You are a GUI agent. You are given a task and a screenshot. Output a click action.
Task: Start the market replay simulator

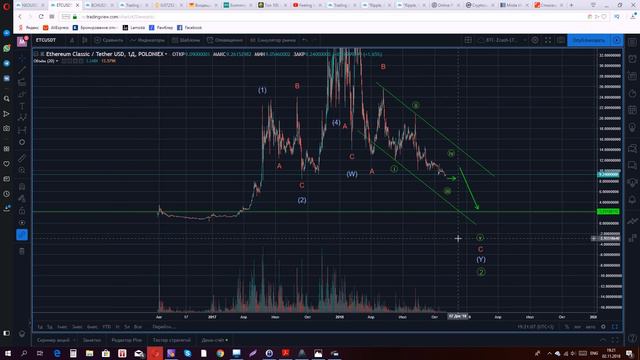coord(272,40)
